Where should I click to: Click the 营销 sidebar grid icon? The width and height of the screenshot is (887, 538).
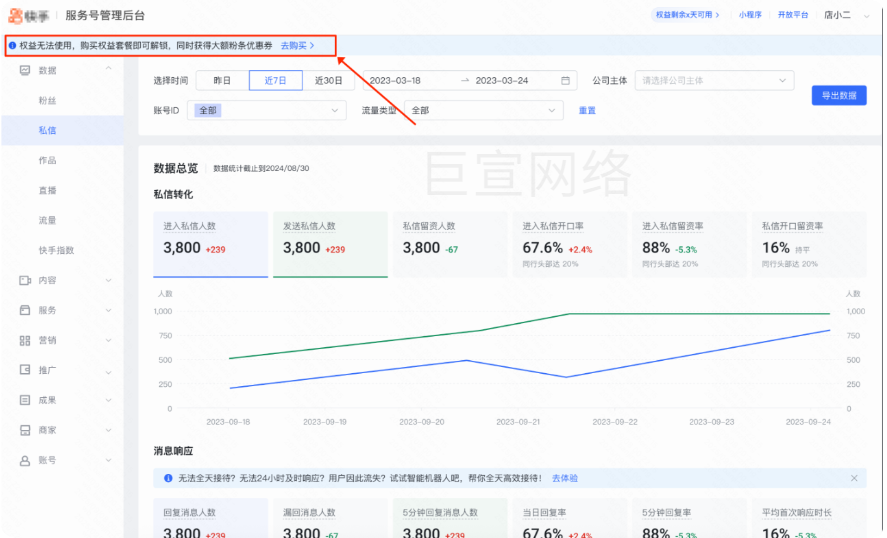25,340
